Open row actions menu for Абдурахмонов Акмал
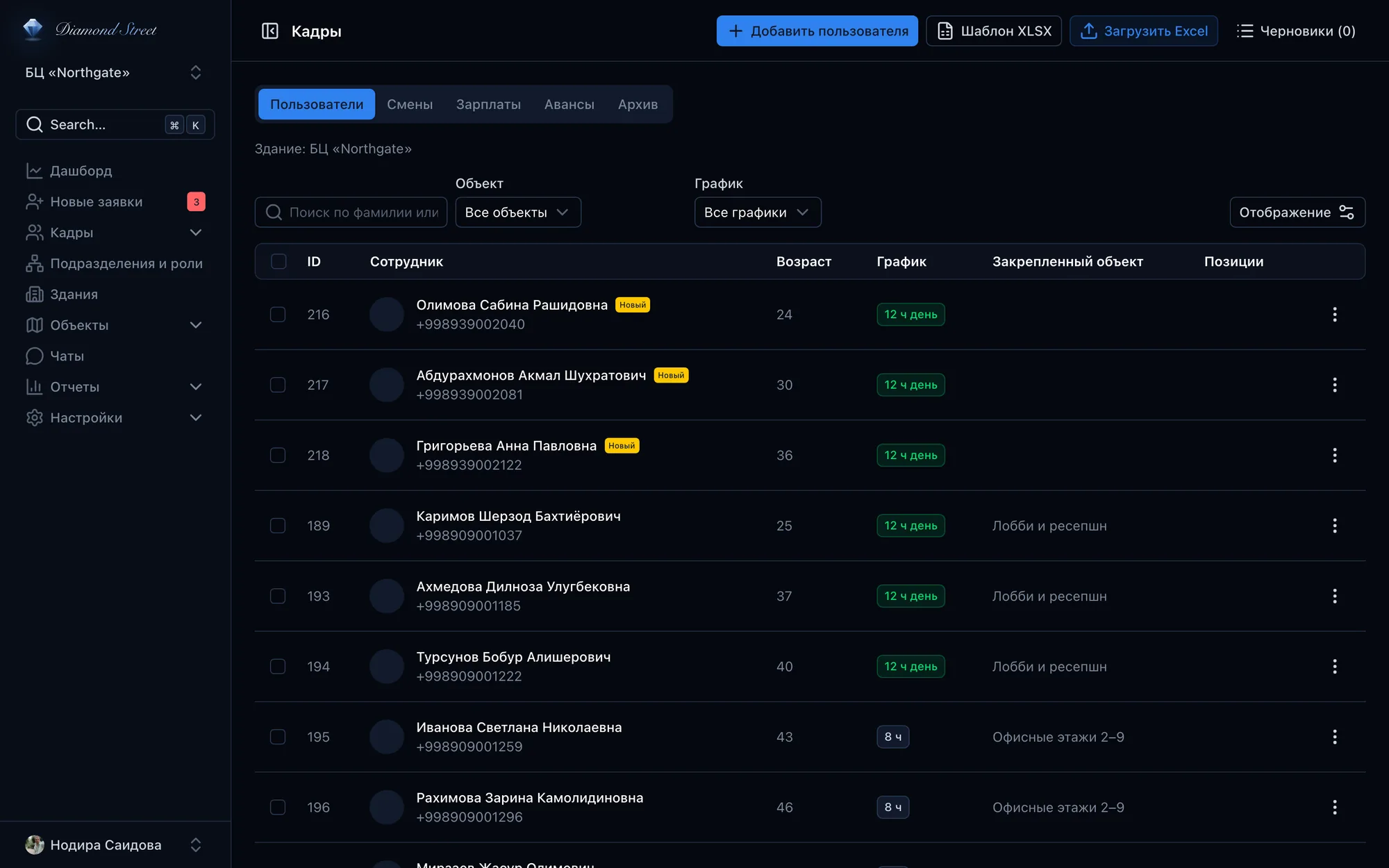The height and width of the screenshot is (868, 1389). 1334,385
